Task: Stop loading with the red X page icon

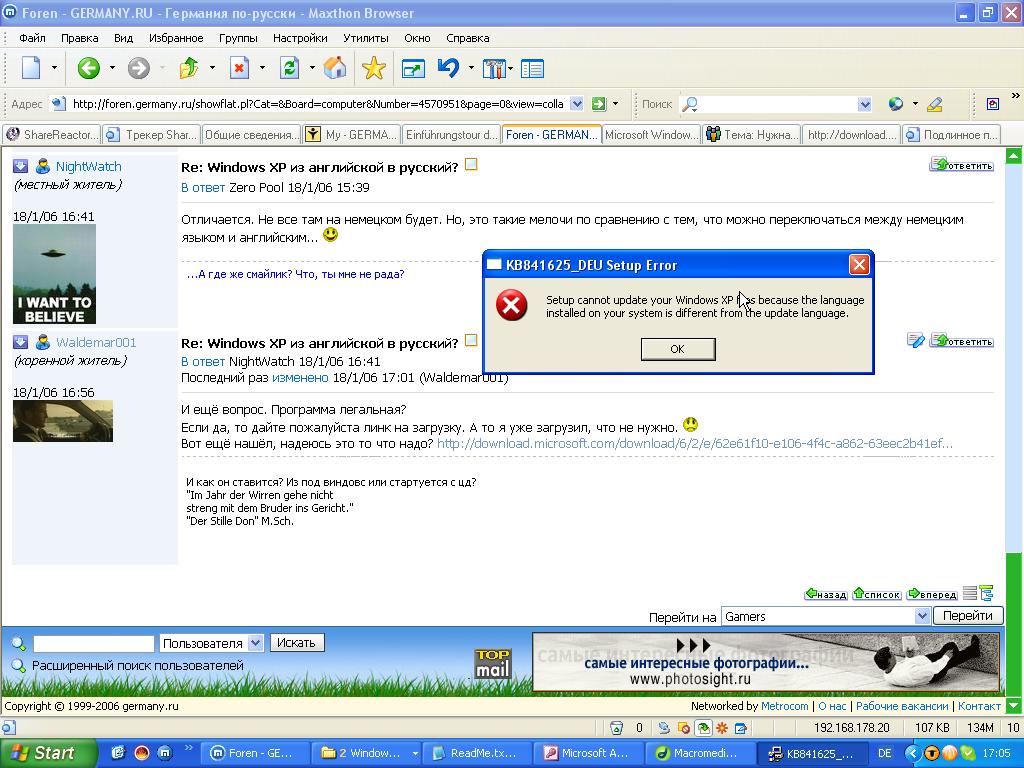Action: tap(240, 67)
